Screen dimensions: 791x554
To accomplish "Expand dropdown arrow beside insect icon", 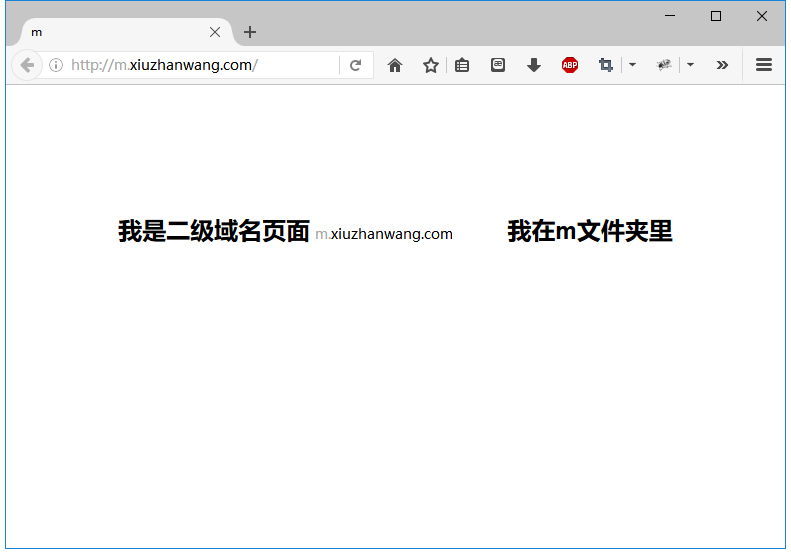I will pos(691,65).
